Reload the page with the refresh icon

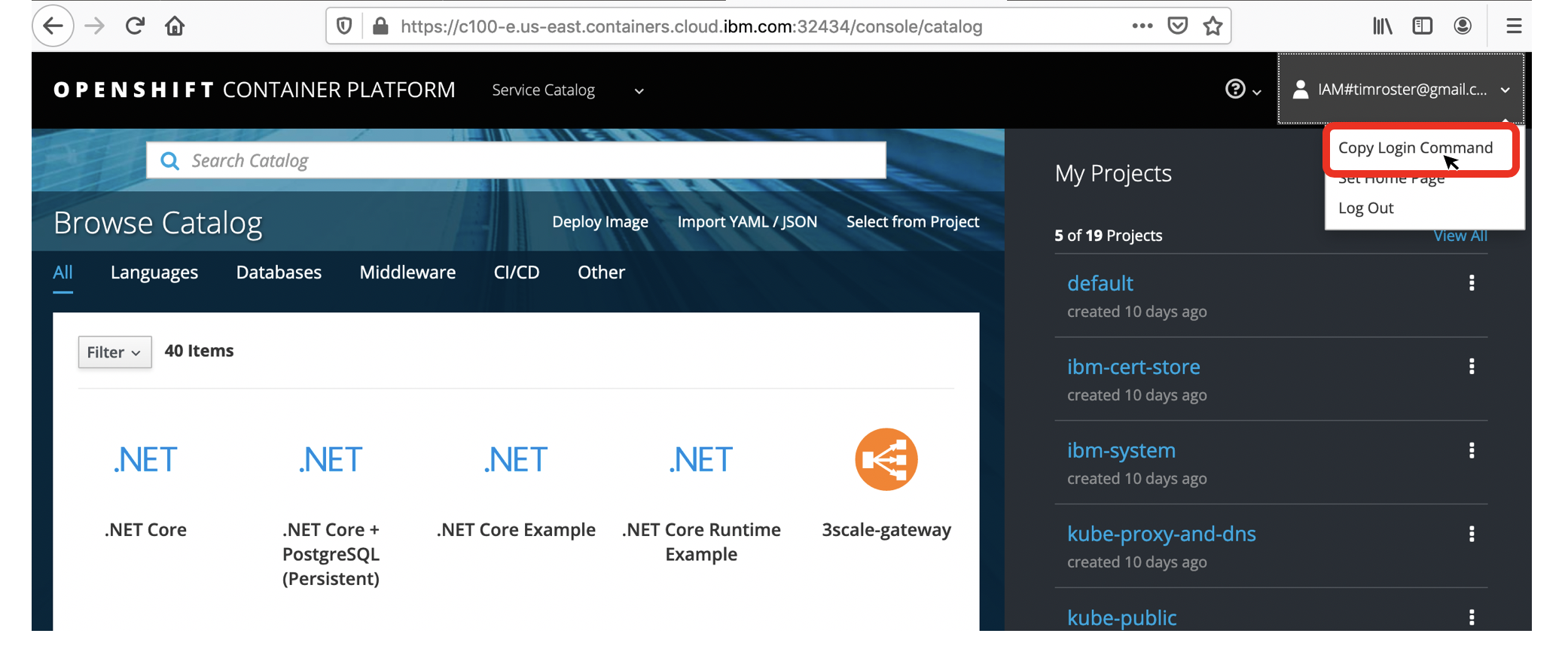[135, 26]
